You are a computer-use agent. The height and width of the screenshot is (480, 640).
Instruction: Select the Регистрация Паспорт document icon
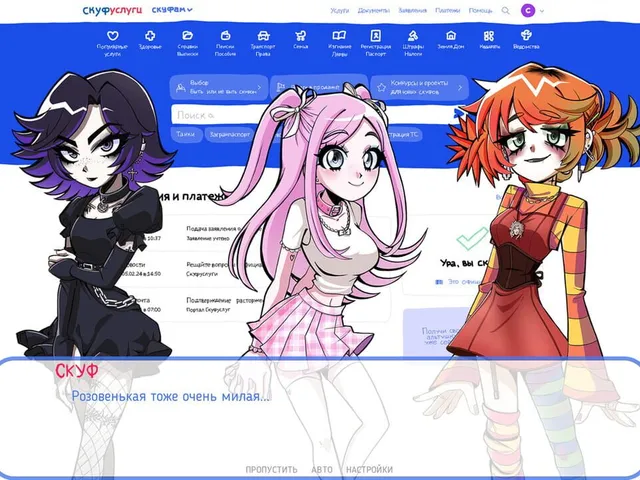click(x=376, y=36)
